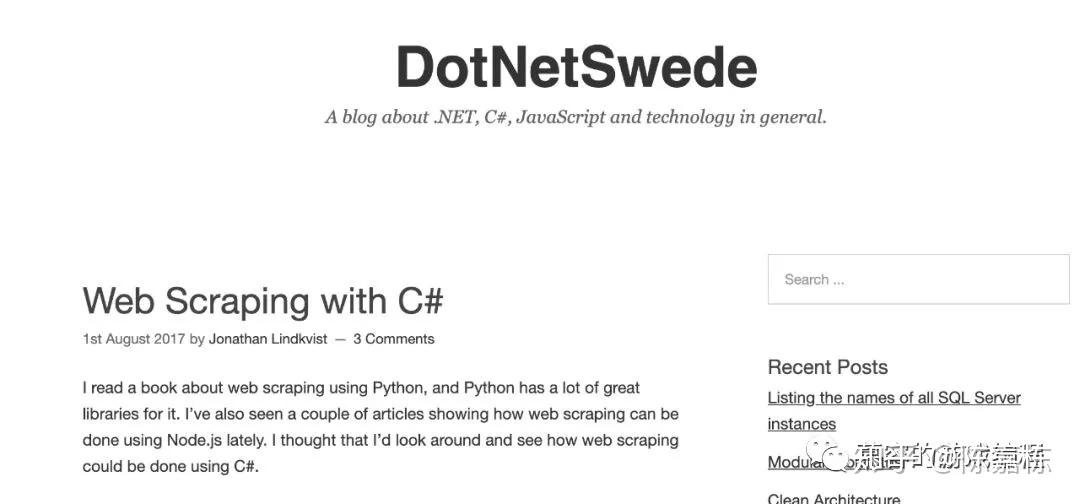
Task: Click "could be done using C#." excerpt line
Action: click(x=170, y=466)
